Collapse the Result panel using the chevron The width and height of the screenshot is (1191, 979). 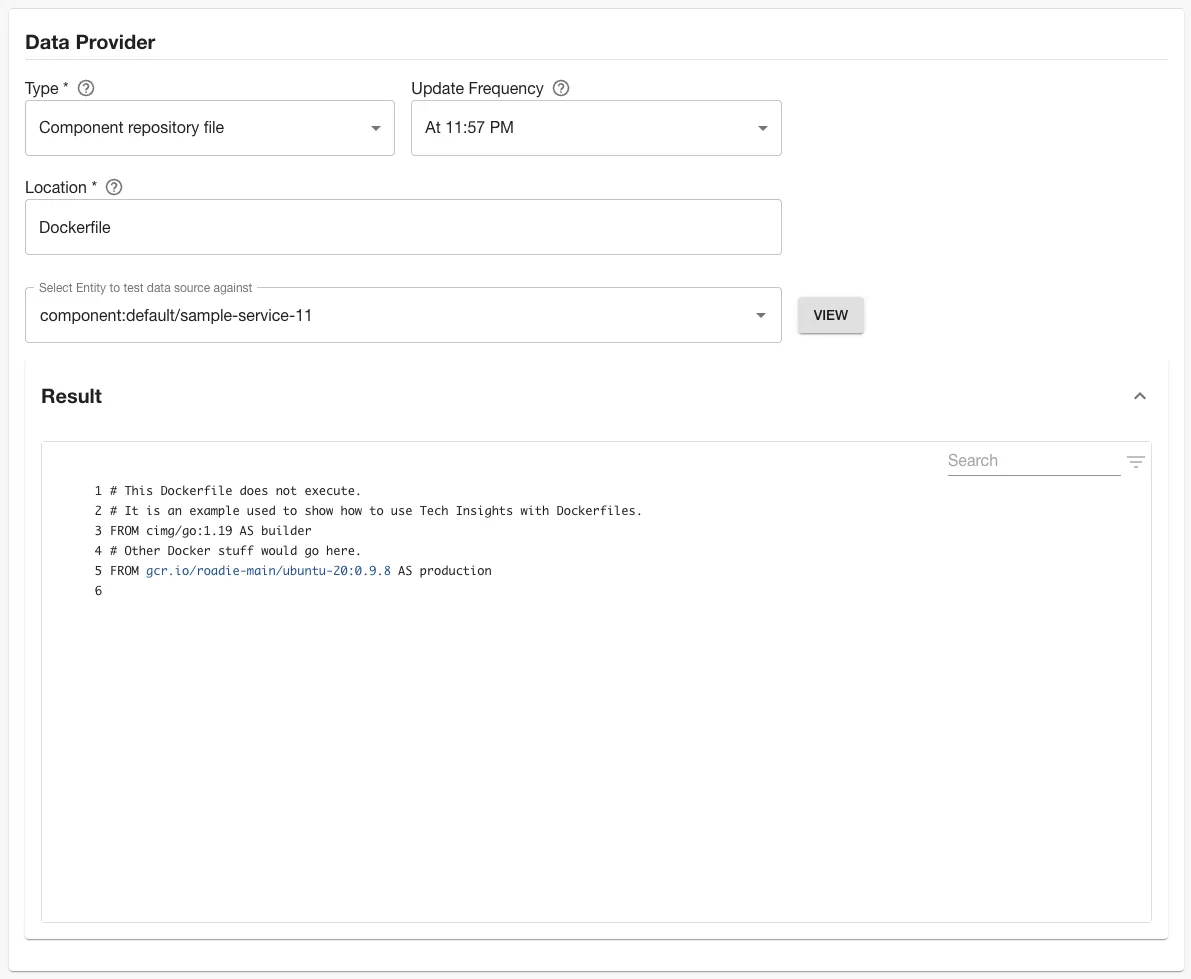1139,396
